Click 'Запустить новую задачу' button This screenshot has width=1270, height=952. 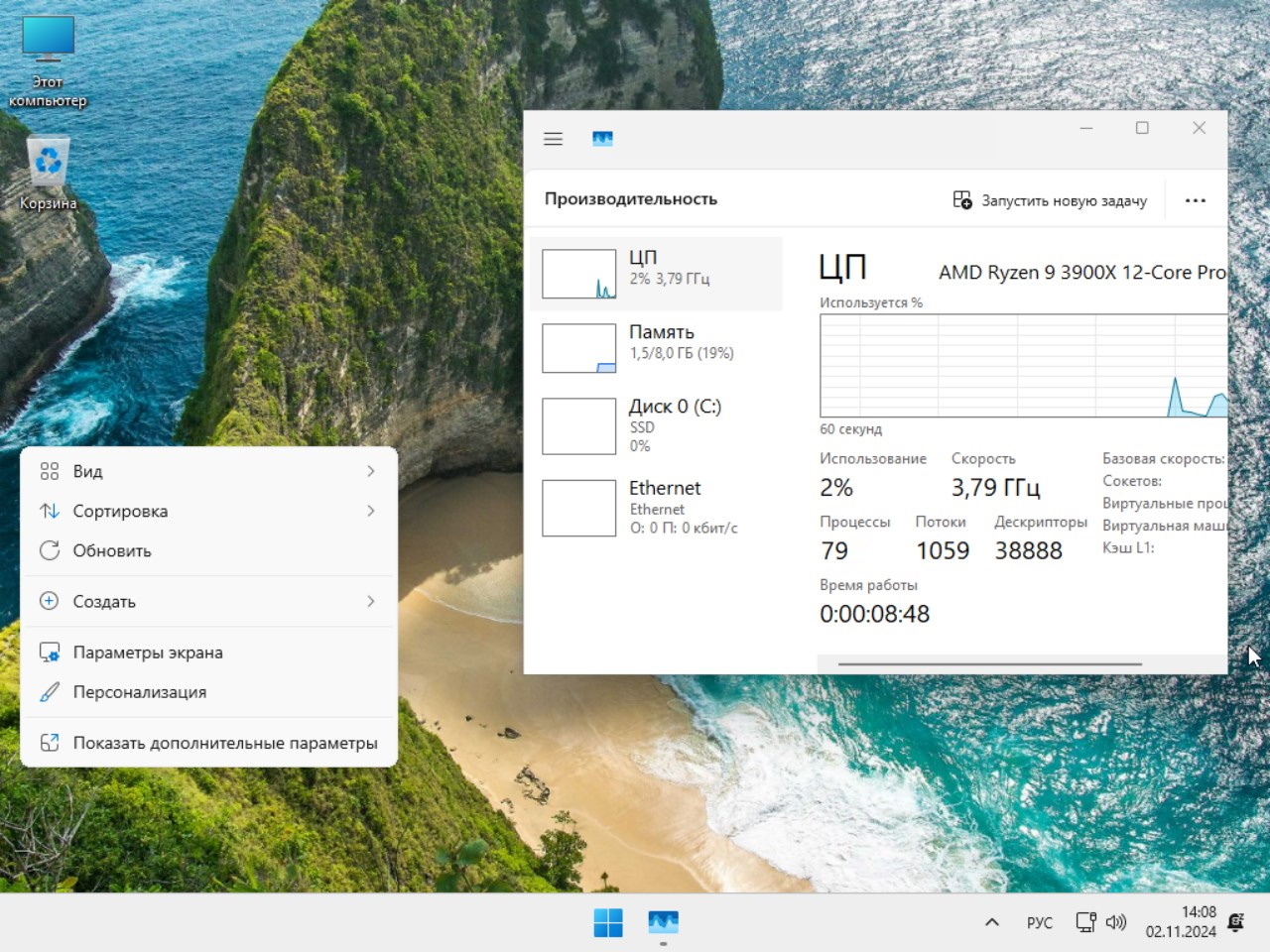coord(1050,200)
